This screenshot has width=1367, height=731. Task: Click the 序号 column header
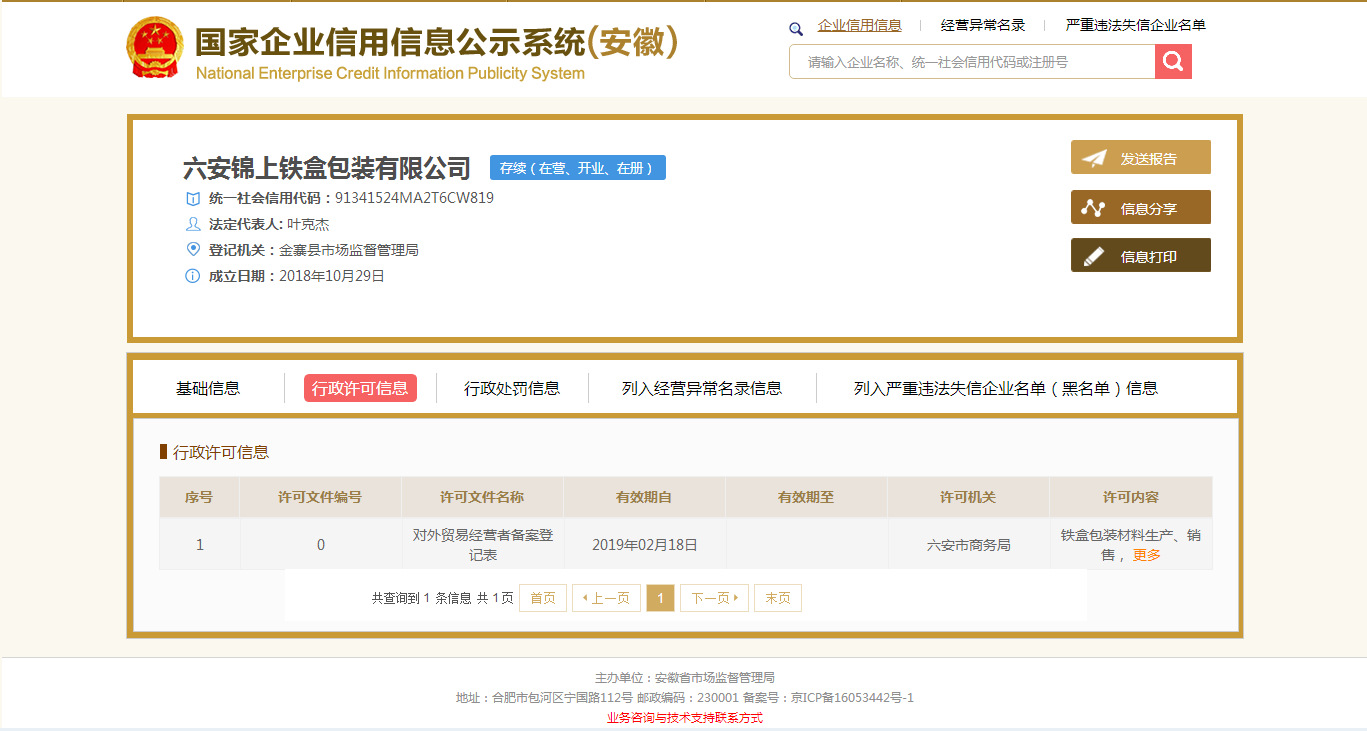coord(199,497)
